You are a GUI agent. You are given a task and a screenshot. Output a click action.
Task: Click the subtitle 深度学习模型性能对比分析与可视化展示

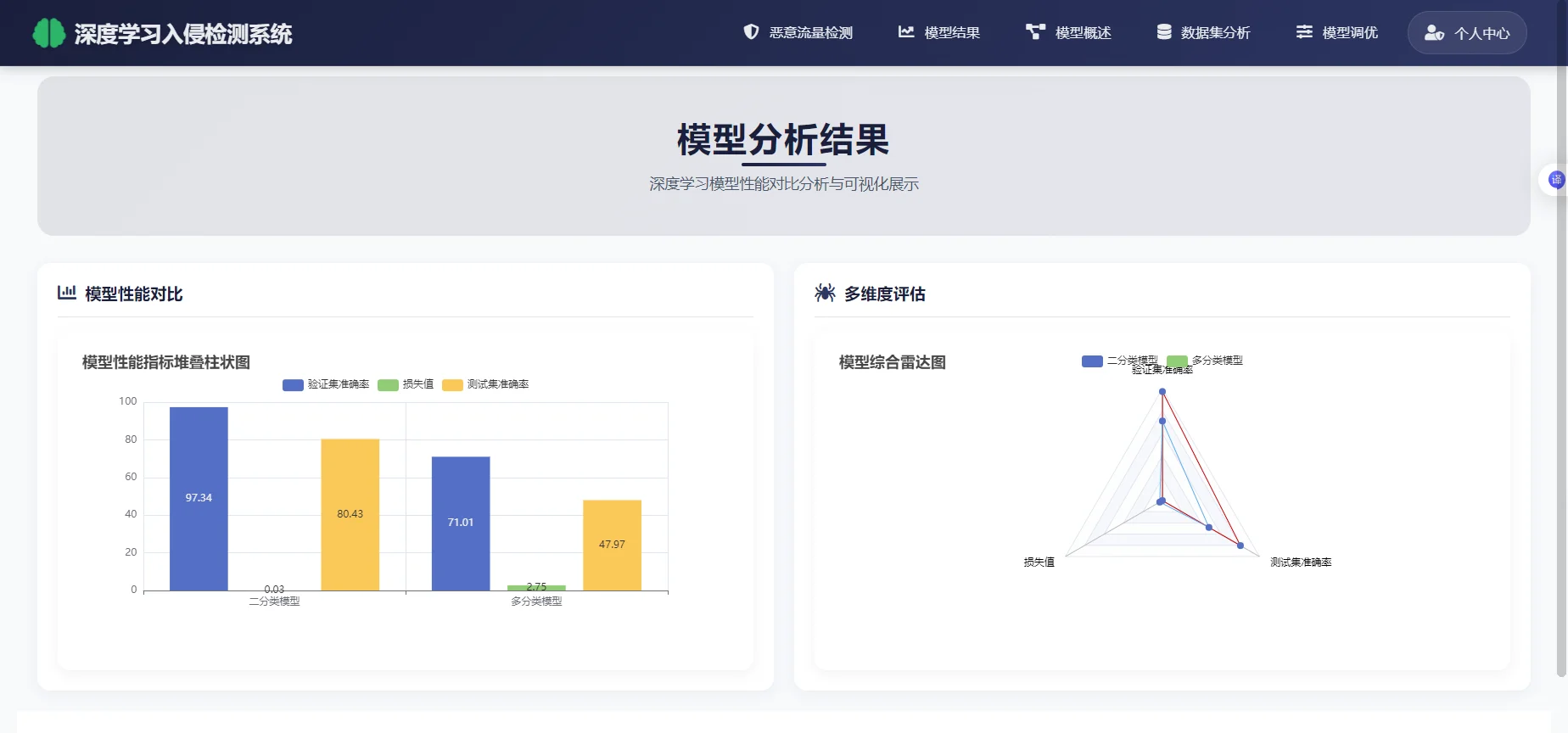(784, 184)
